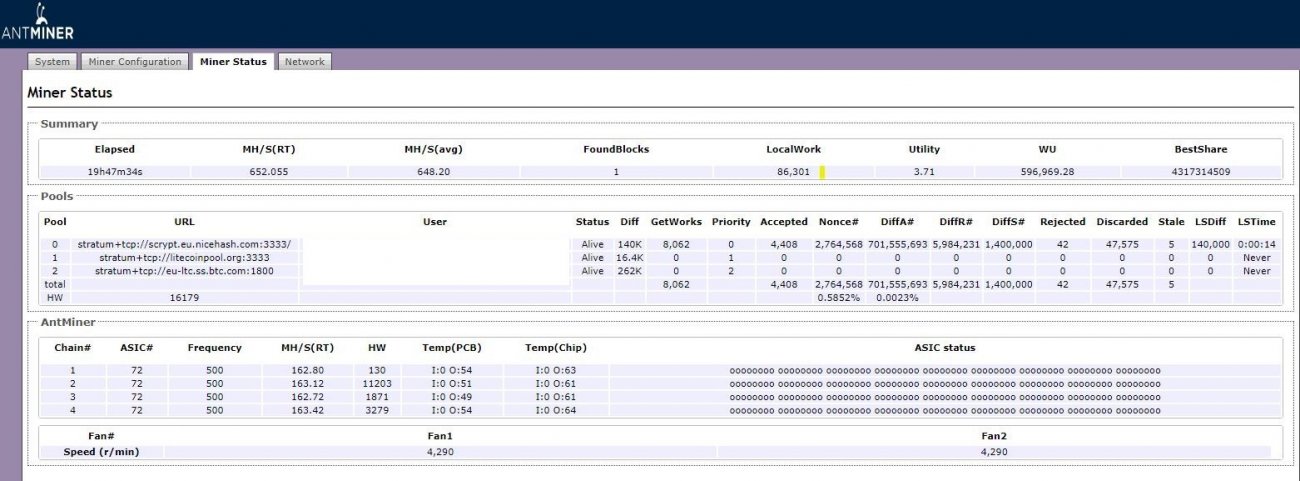
Task: Click the eu-ltc.ss.btc.com pool URL
Action: tap(184, 270)
